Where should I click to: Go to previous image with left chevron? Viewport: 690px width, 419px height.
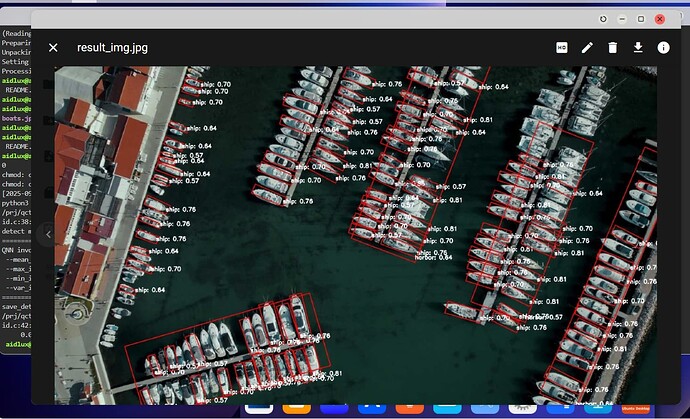[x=47, y=234]
